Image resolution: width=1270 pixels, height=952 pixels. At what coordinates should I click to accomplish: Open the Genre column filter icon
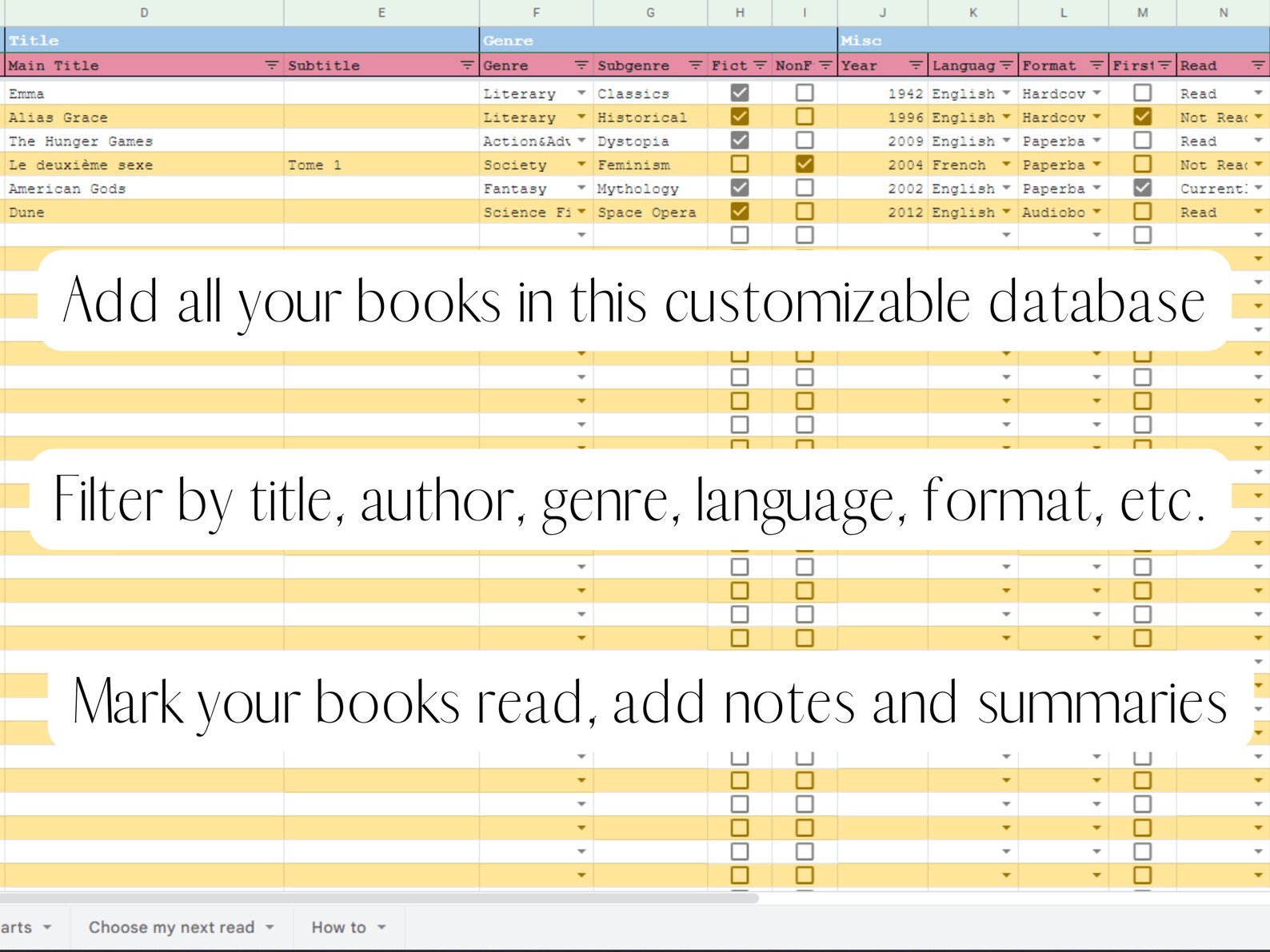pos(581,66)
